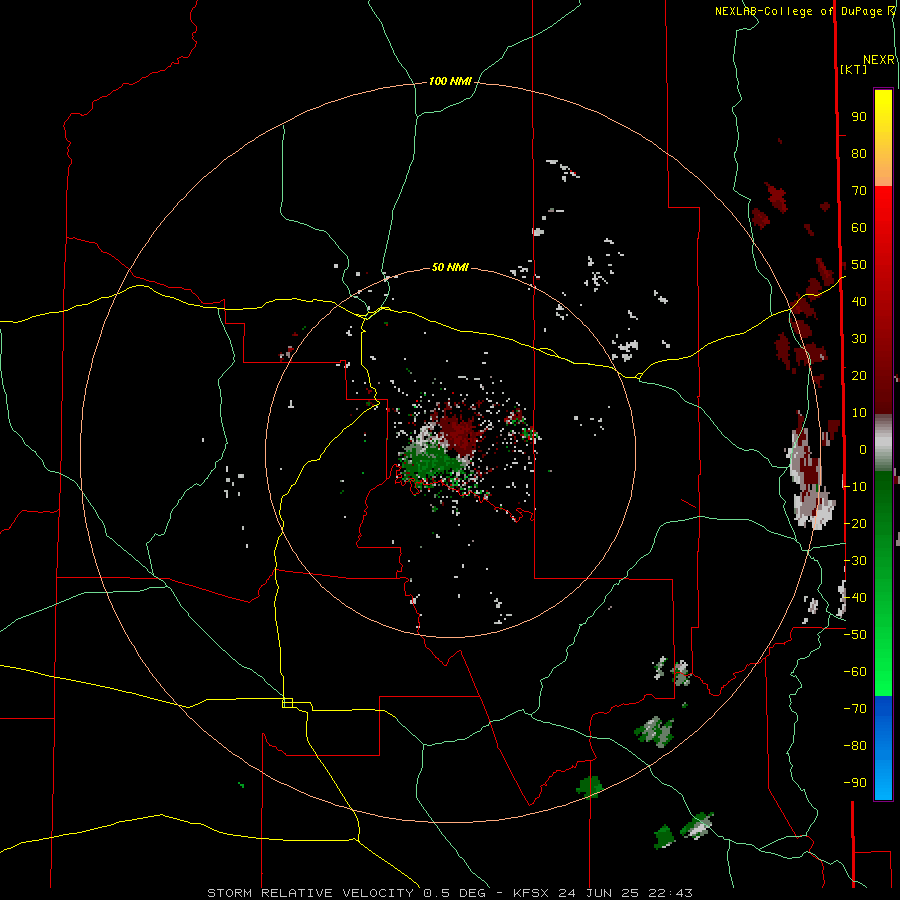Viewport: 900px width, 900px height.
Task: Click the "-10" scale value
Action: 855,487
